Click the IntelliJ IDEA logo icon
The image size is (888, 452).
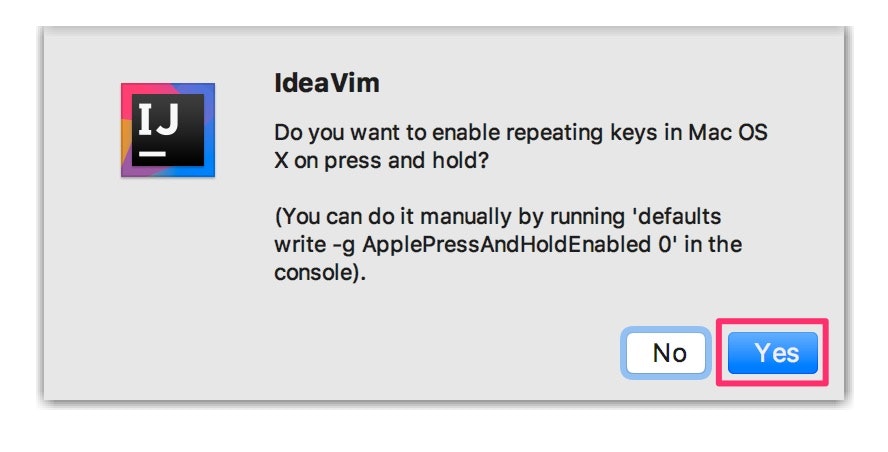(x=168, y=130)
